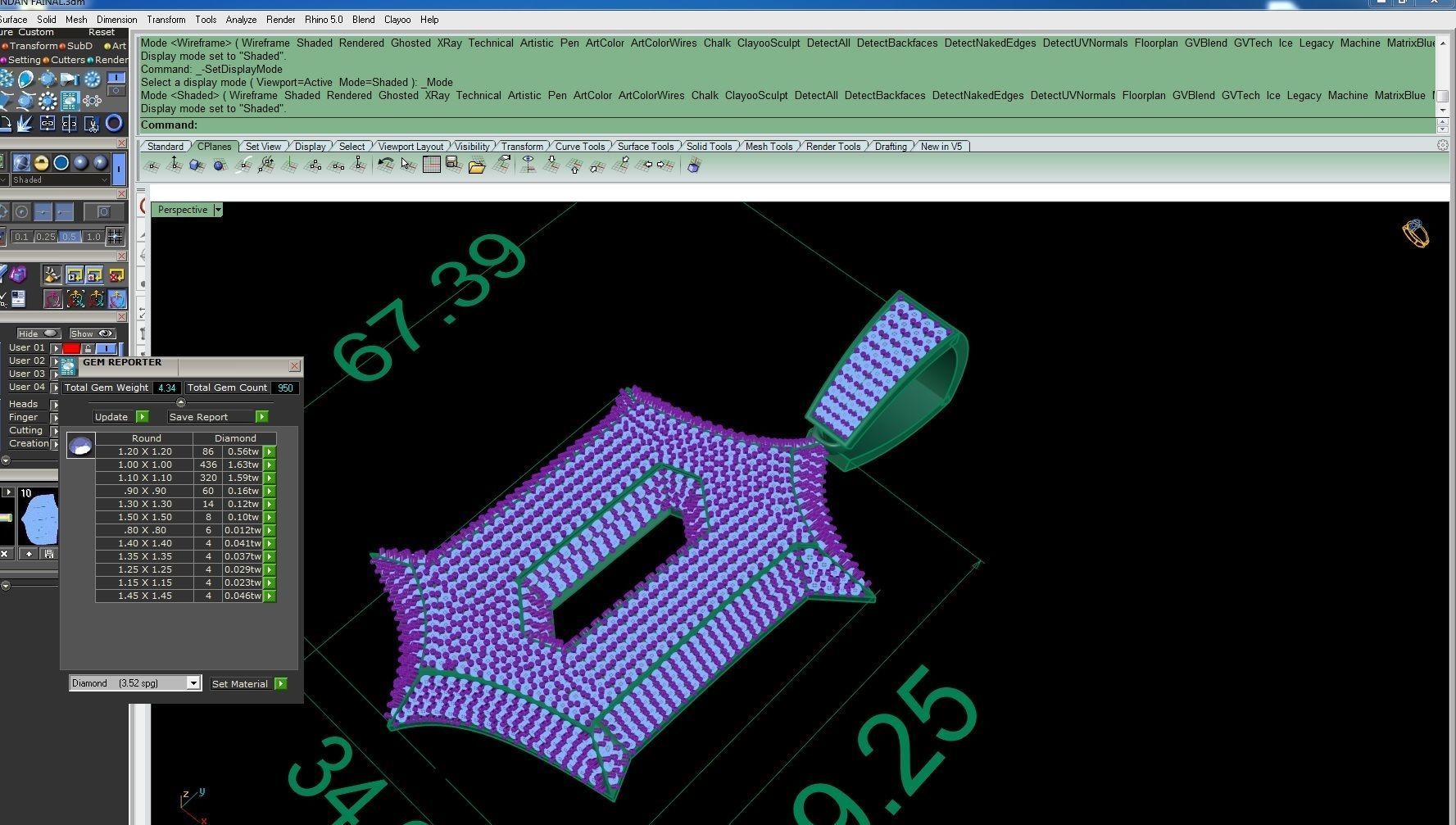Screen dimensions: 1456x825
Task: Click the CPlane elevation up-arrow icon
Action: (x=175, y=165)
